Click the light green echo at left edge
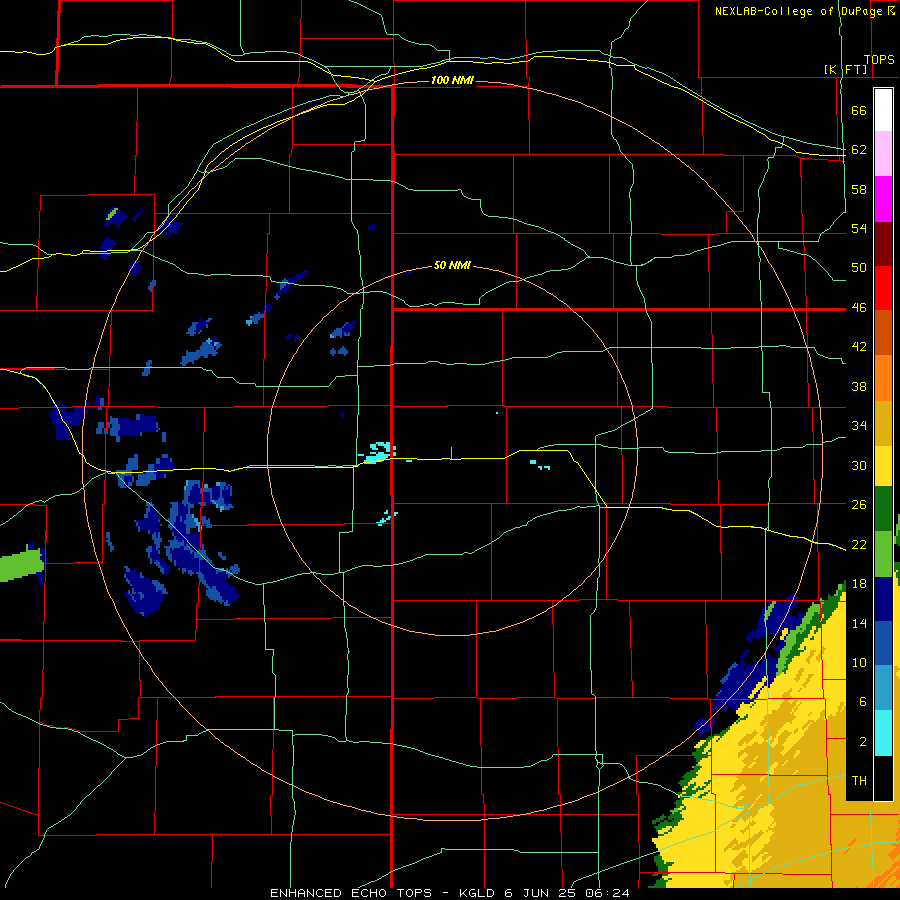 point(21,565)
